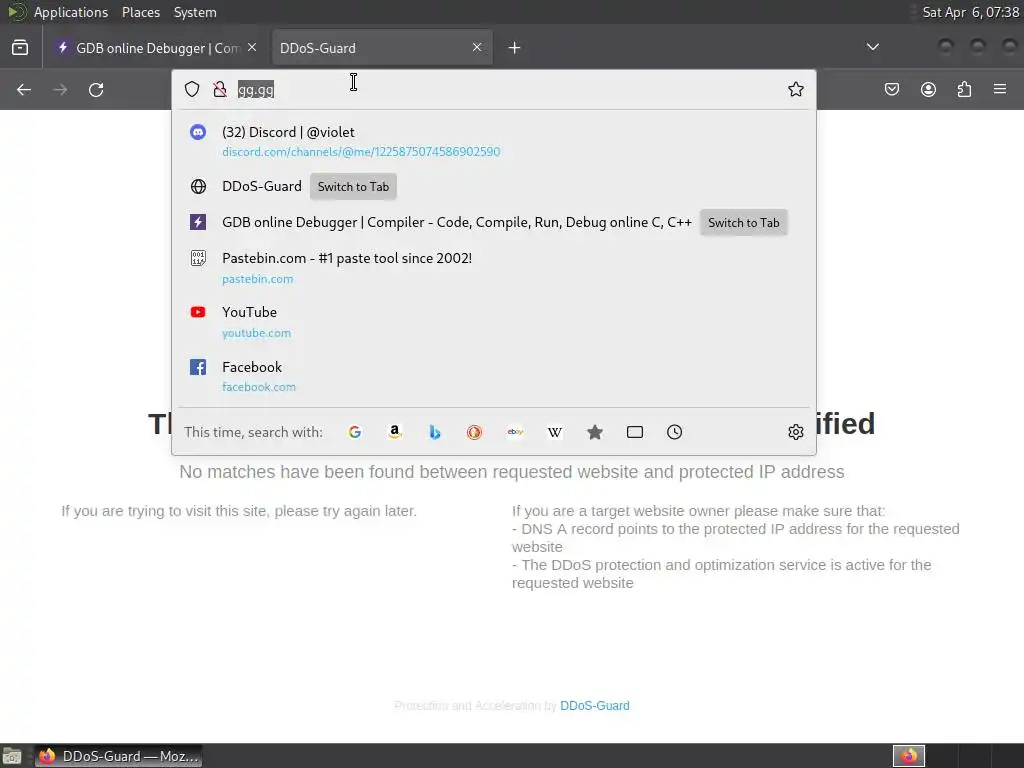Click the clock showing Sat Apr 6
This screenshot has width=1024, height=768.
pyautogui.click(x=970, y=12)
